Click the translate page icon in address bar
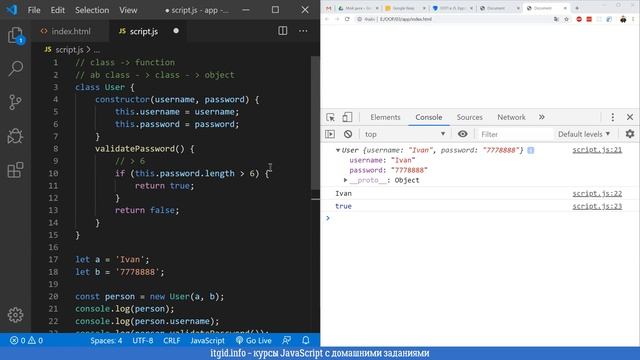 tap(556, 19)
